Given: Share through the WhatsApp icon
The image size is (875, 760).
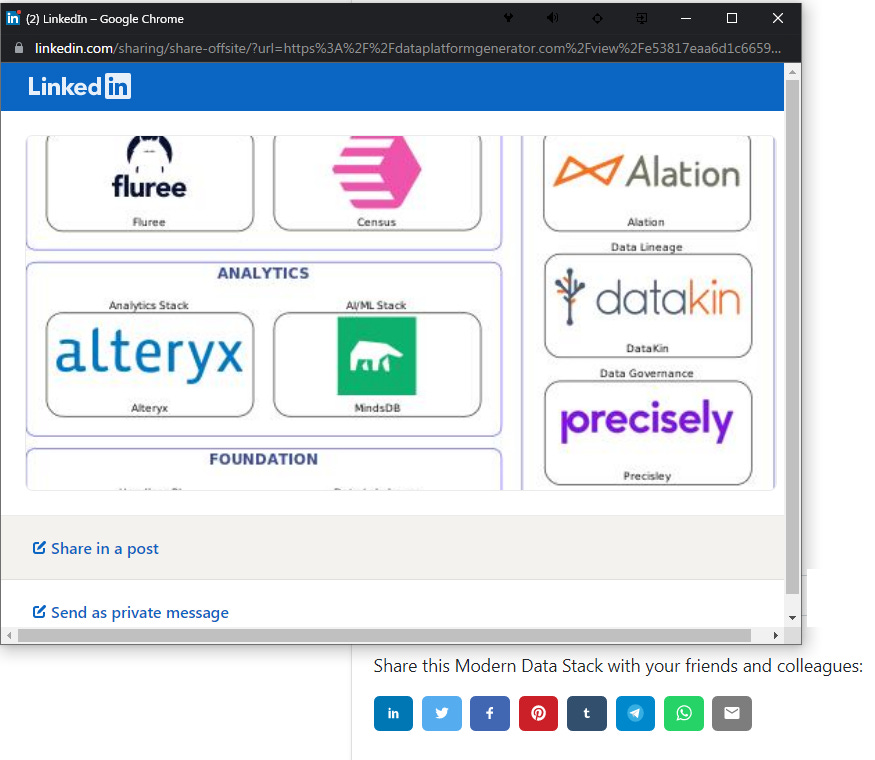Looking at the screenshot, I should [x=683, y=713].
